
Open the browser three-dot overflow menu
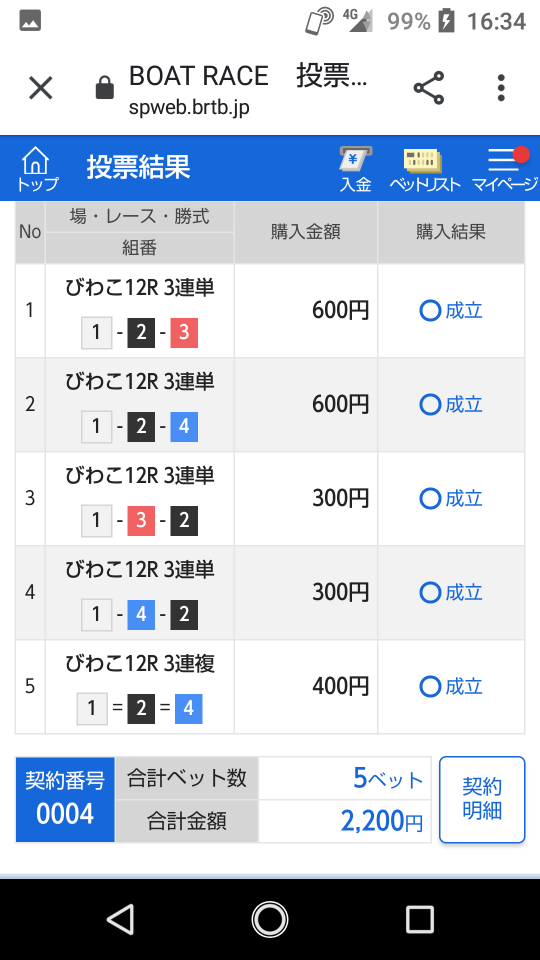pos(501,88)
